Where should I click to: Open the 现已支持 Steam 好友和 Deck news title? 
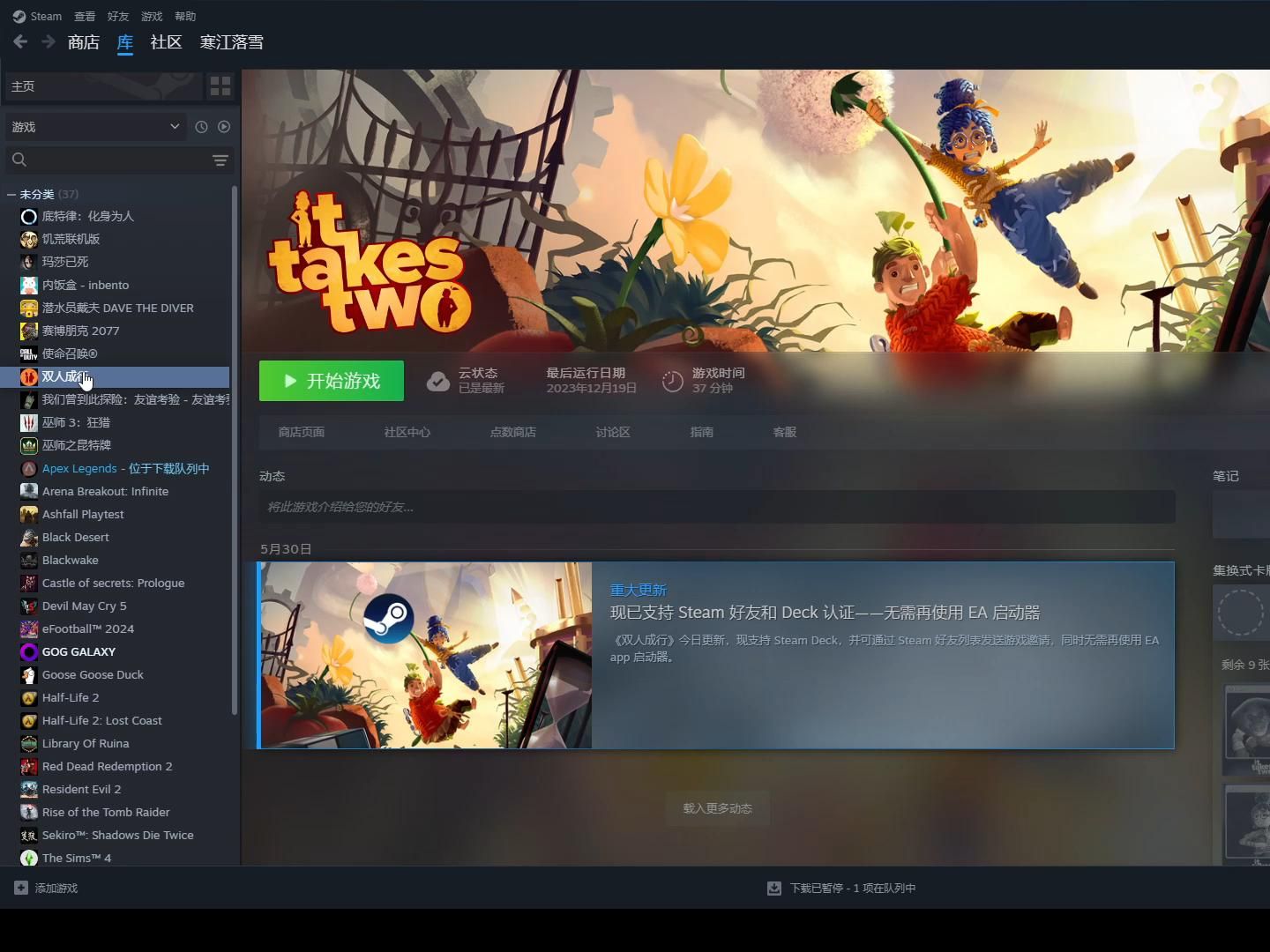click(x=825, y=613)
